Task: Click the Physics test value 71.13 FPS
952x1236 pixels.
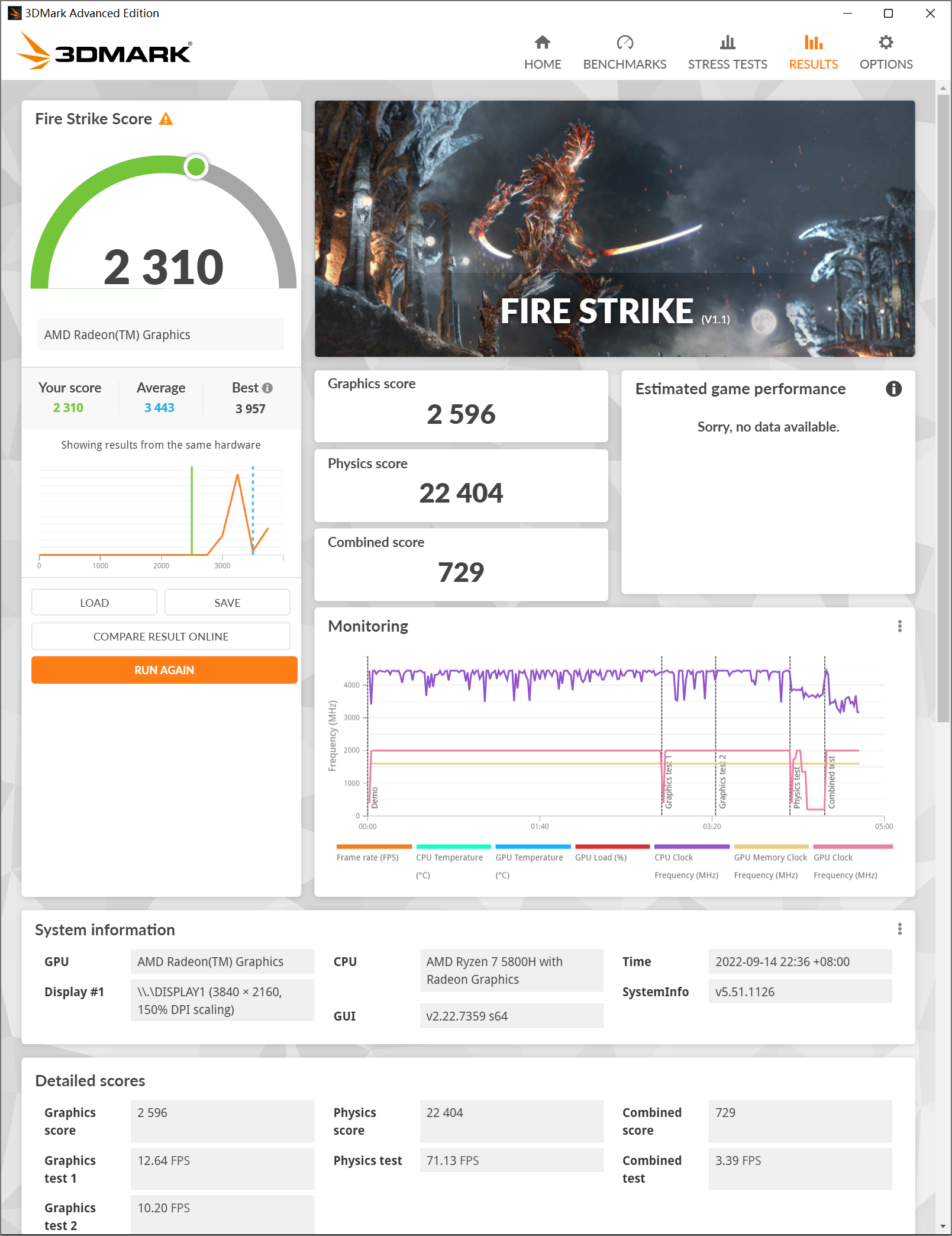Action: click(512, 1161)
